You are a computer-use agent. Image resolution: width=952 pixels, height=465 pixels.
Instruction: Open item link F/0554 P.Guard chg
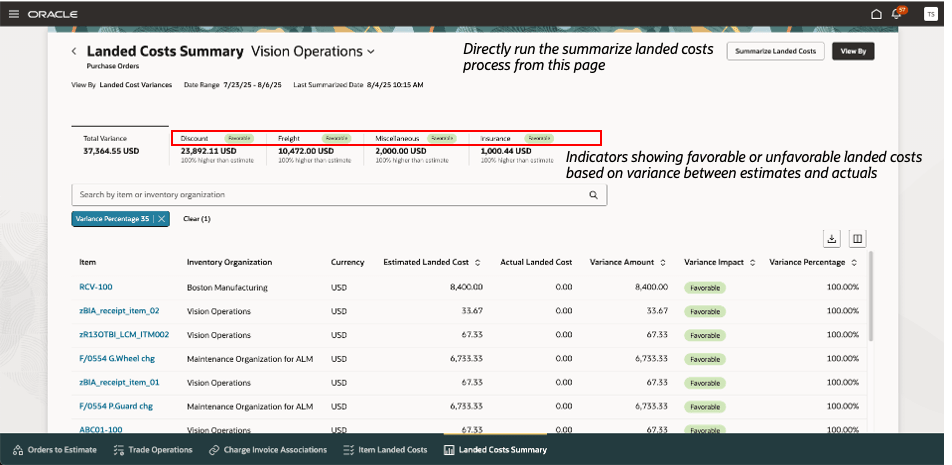click(x=116, y=406)
